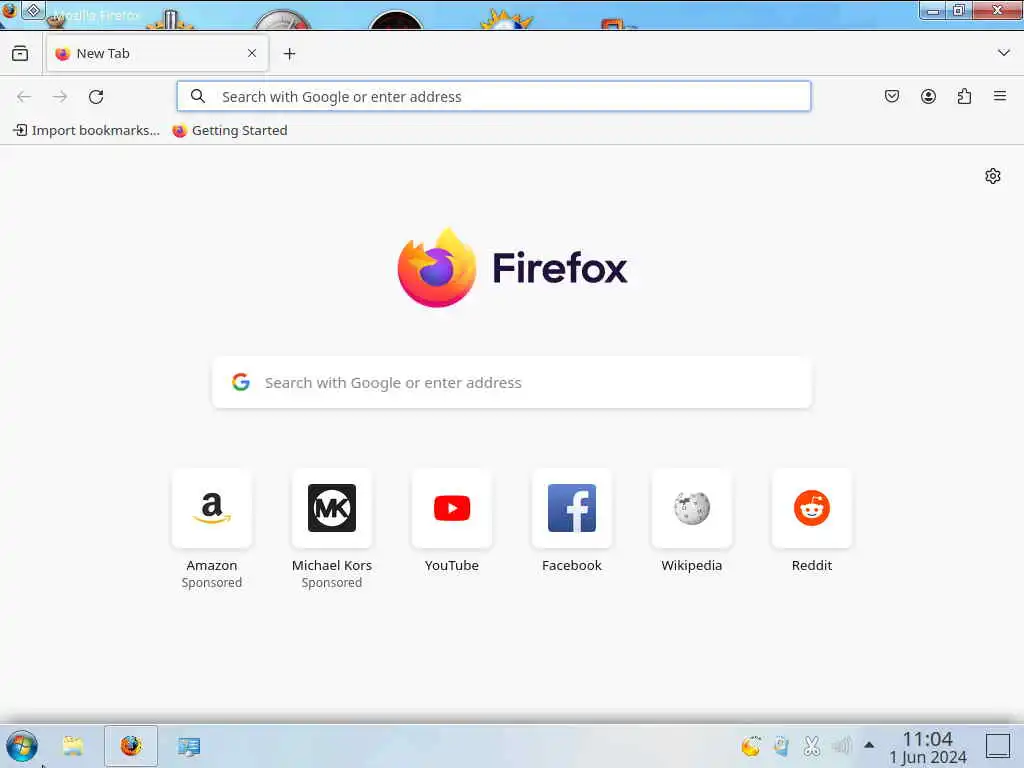
Task: Open the Pocket saved items icon
Action: [892, 97]
